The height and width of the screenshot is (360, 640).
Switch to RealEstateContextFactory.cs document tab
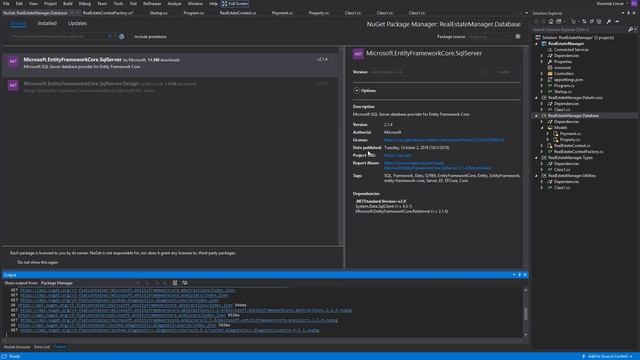coord(108,13)
